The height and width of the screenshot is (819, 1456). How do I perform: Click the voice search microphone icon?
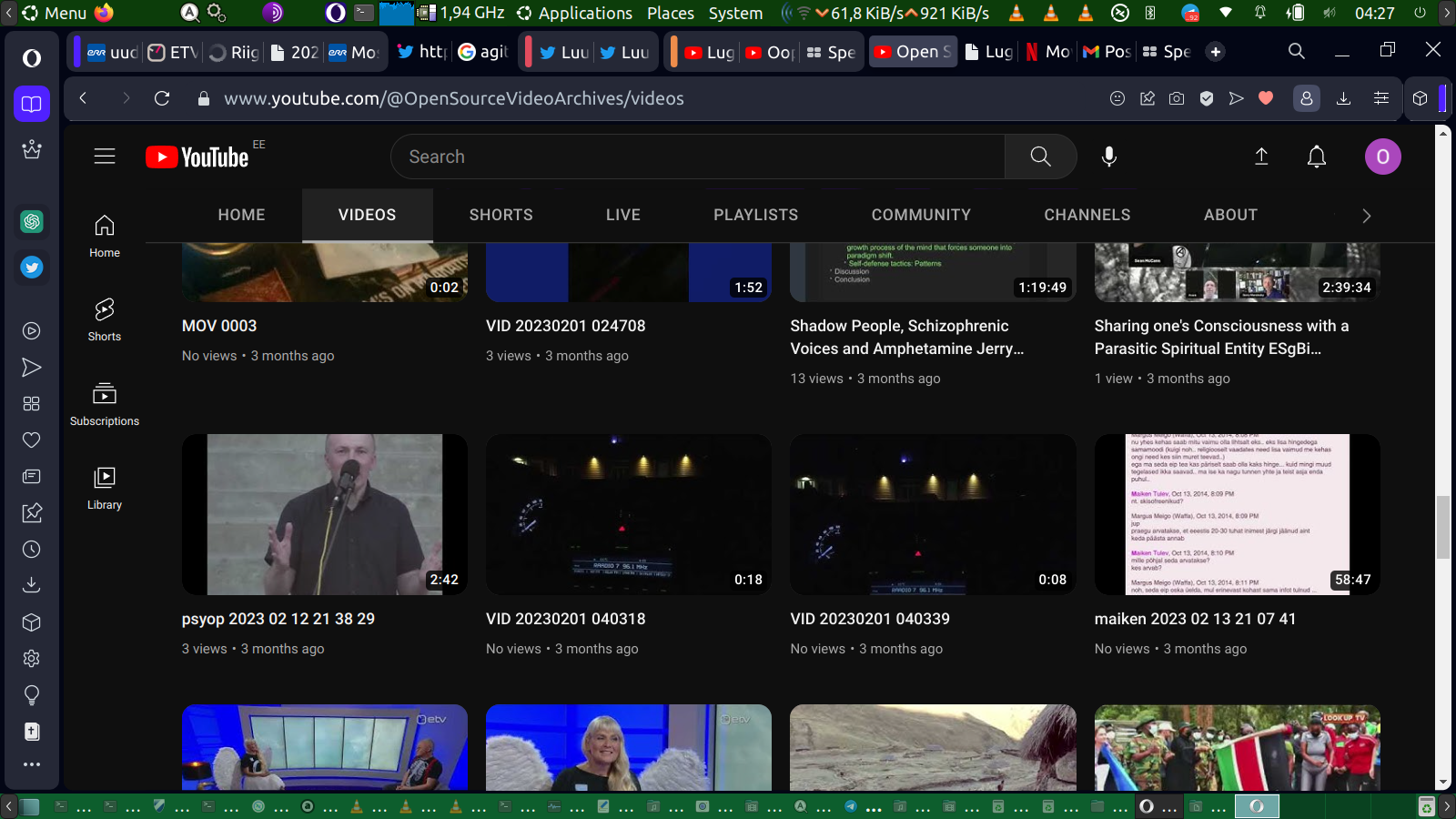pyautogui.click(x=1108, y=157)
